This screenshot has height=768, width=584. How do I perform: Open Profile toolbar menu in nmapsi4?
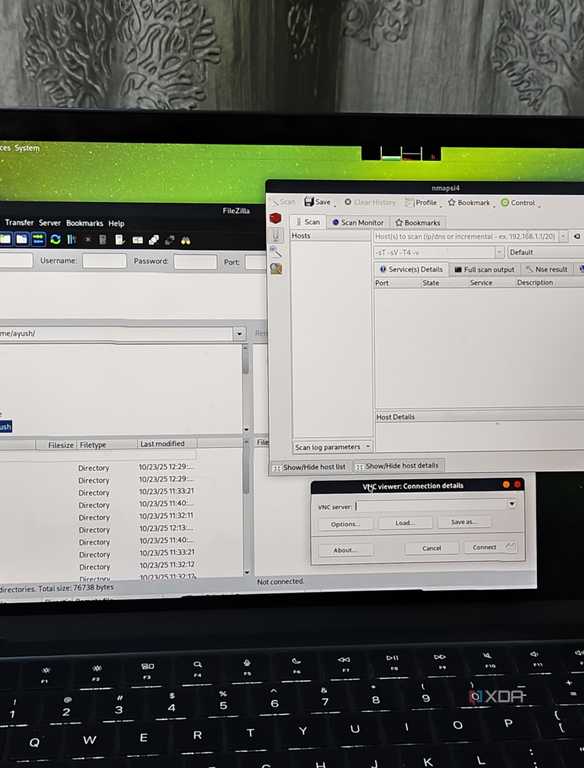[x=421, y=203]
